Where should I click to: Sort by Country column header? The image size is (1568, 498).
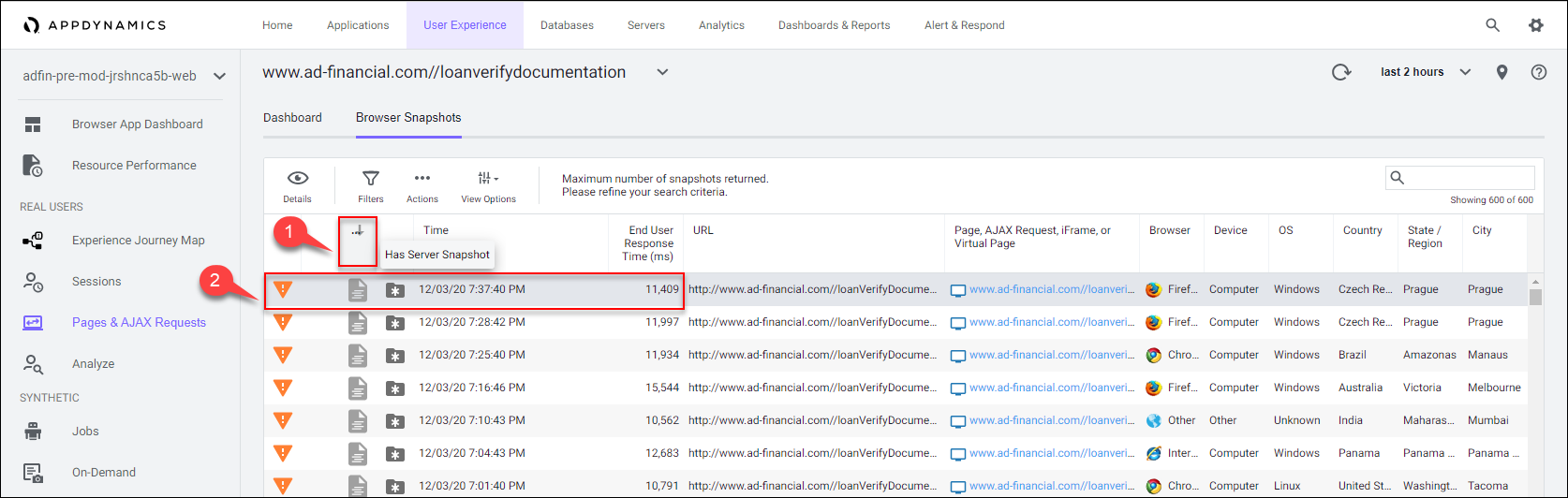(x=1362, y=230)
